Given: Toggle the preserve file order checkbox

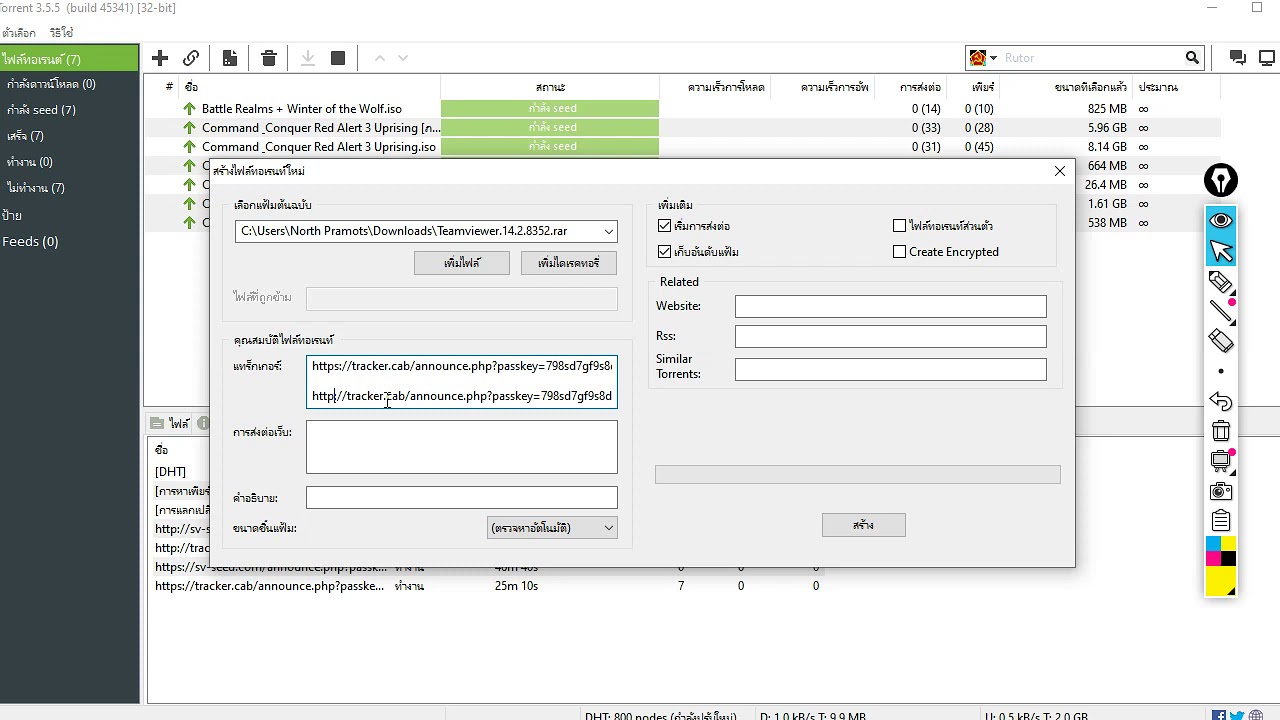Looking at the screenshot, I should (x=664, y=252).
